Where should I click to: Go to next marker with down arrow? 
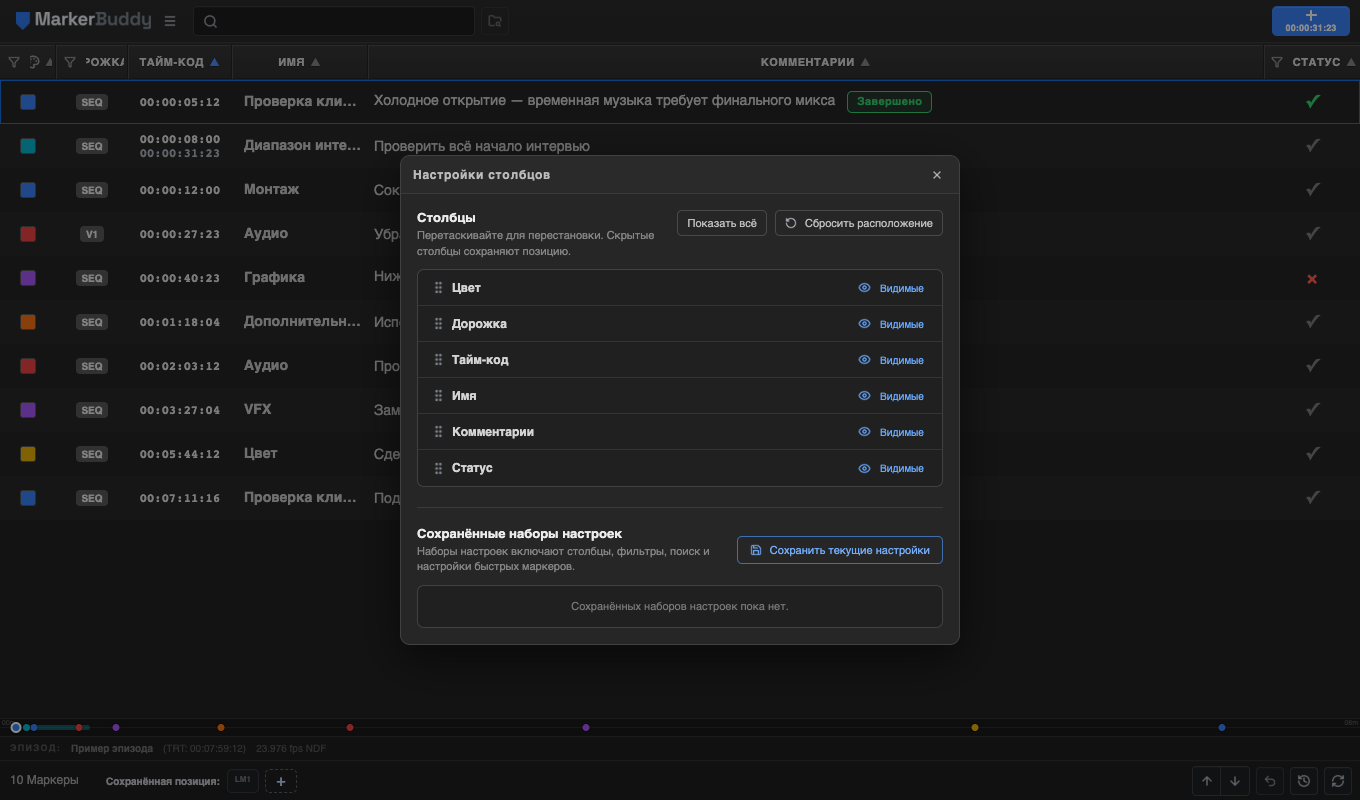(1235, 781)
